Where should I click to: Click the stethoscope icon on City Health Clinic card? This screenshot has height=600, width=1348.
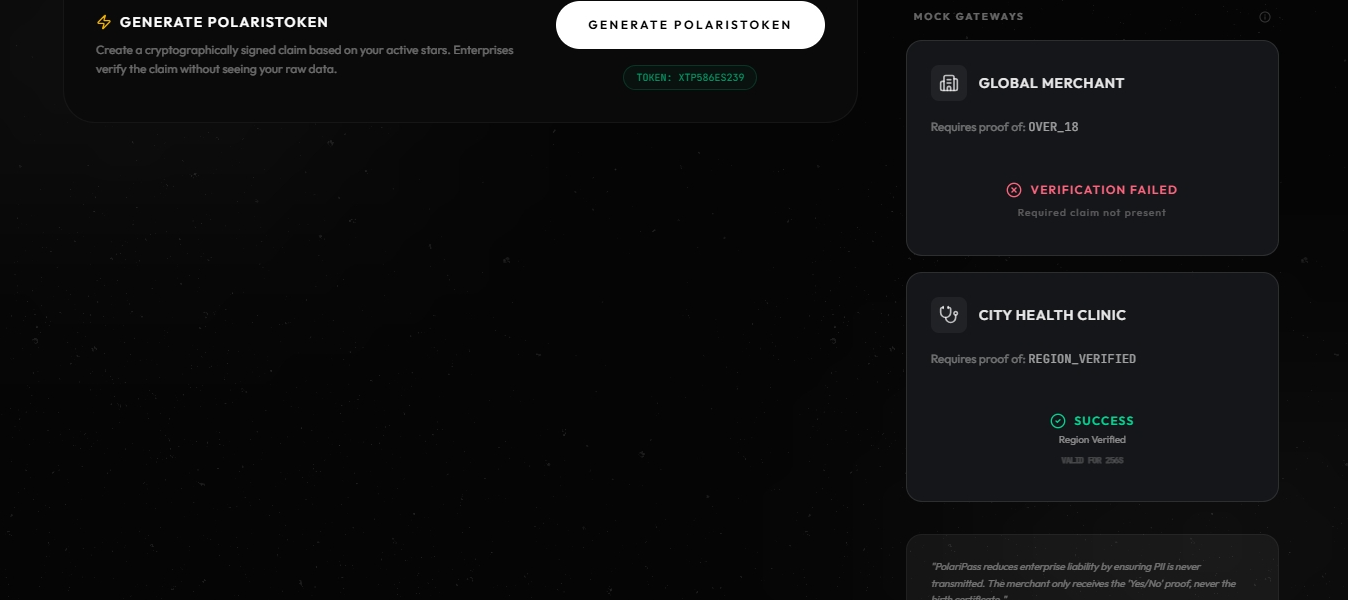click(949, 315)
